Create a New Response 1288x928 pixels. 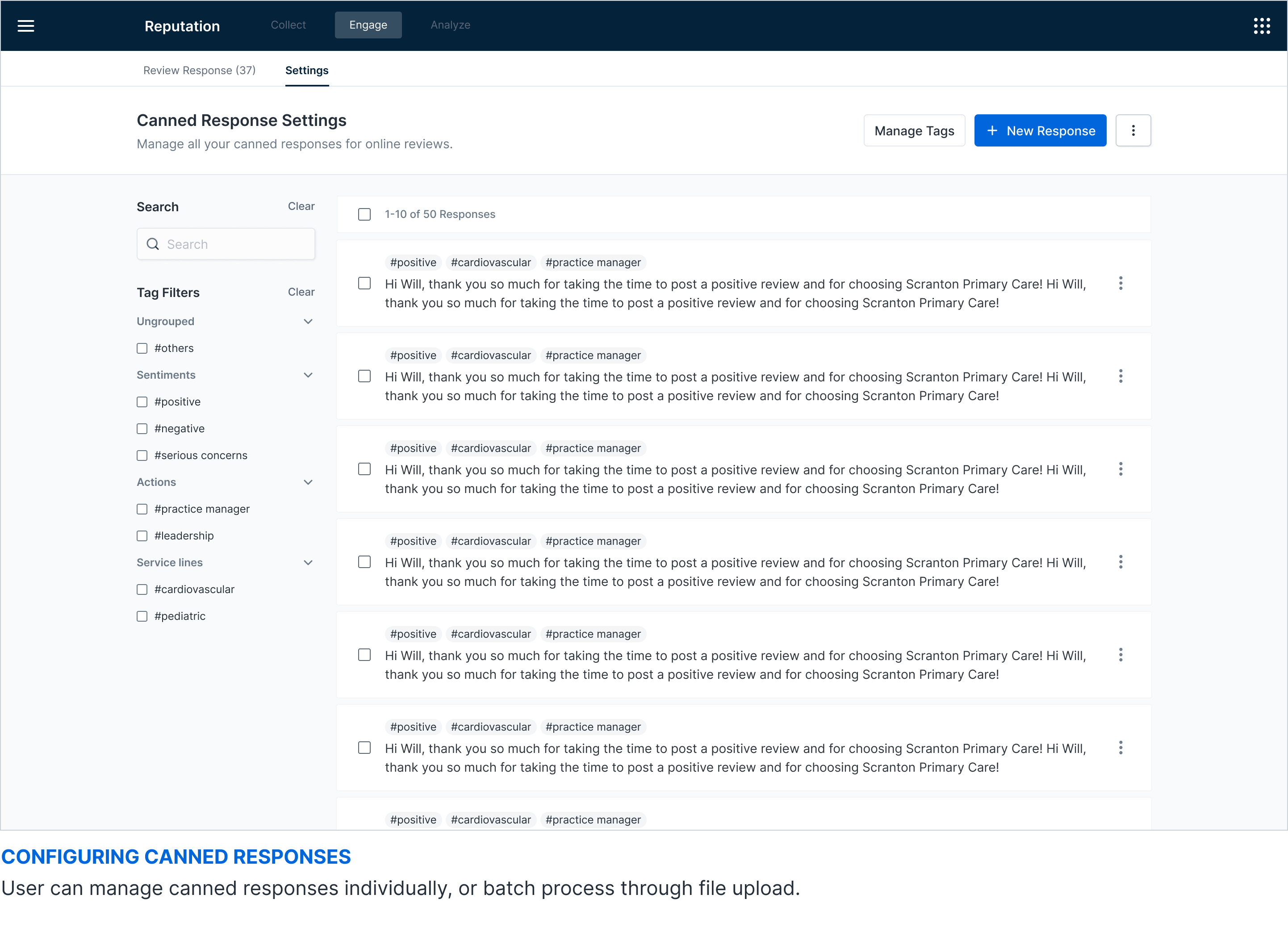point(1040,130)
